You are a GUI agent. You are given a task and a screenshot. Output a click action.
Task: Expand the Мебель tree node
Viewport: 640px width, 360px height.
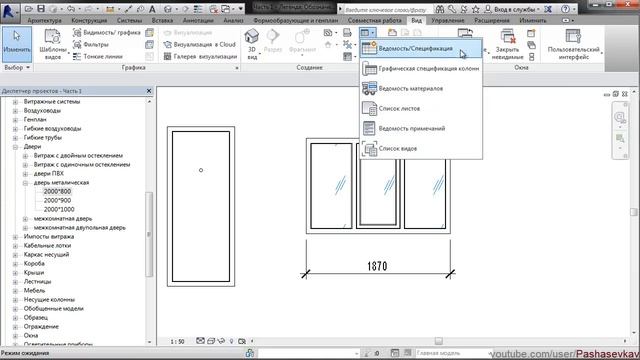16,291
